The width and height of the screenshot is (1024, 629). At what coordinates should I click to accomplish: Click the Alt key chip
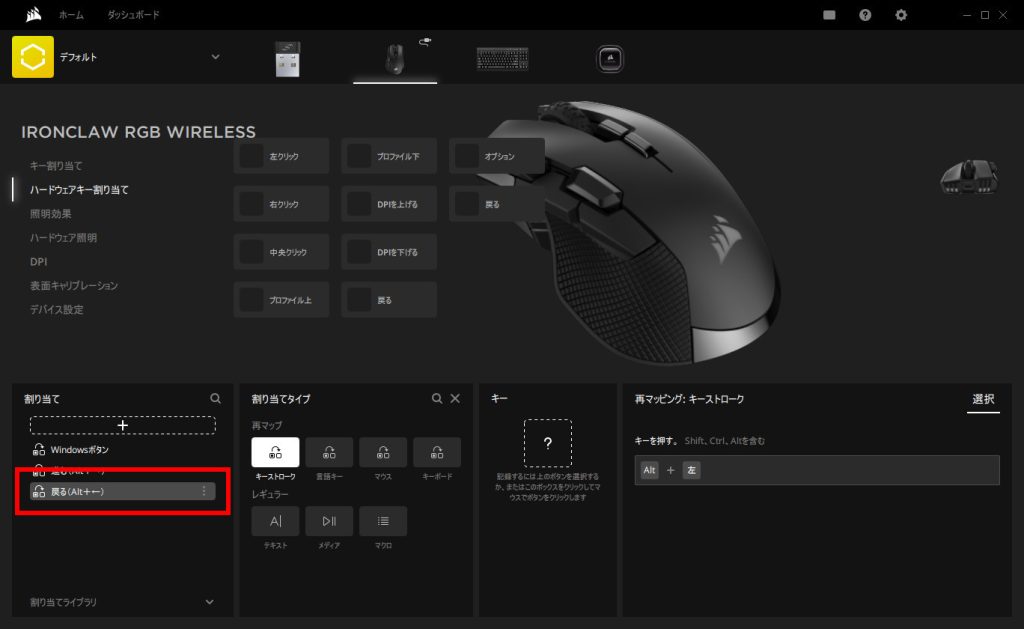[x=649, y=470]
